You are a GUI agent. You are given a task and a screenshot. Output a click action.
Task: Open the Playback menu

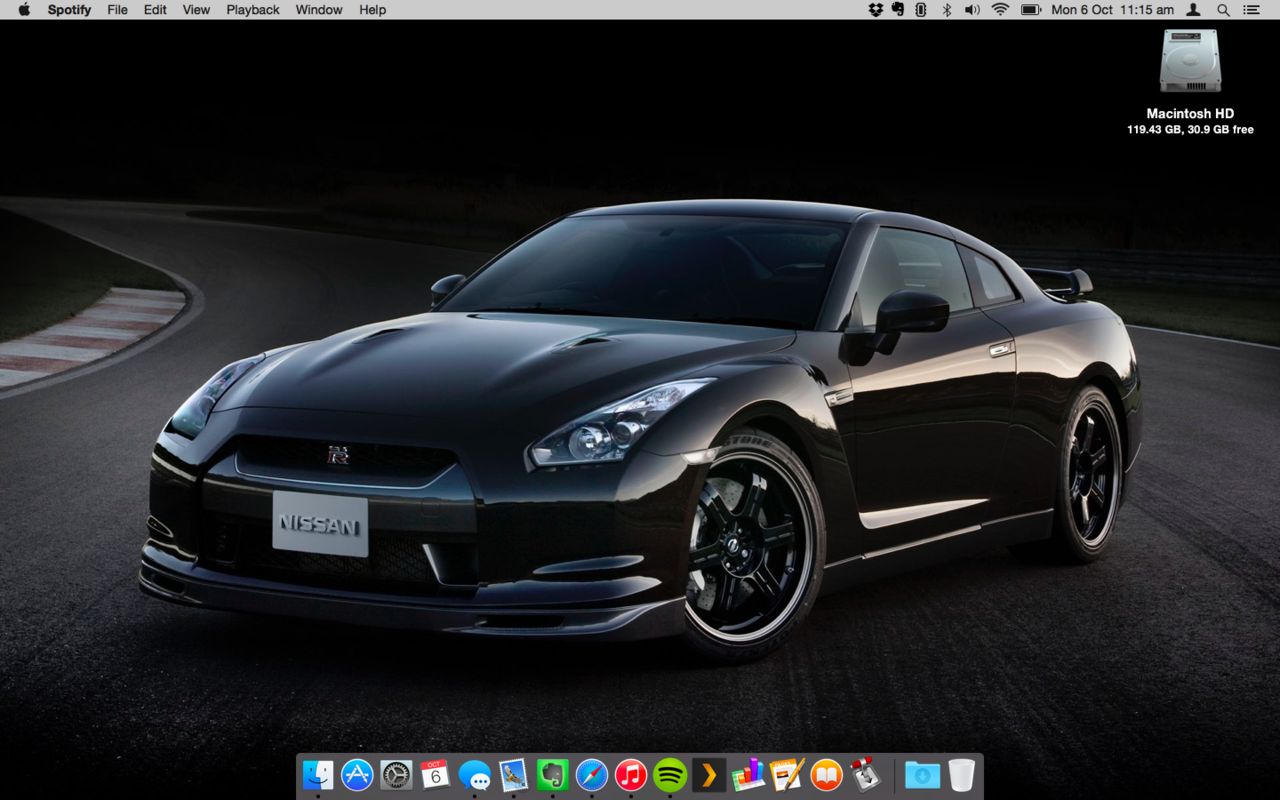click(253, 10)
